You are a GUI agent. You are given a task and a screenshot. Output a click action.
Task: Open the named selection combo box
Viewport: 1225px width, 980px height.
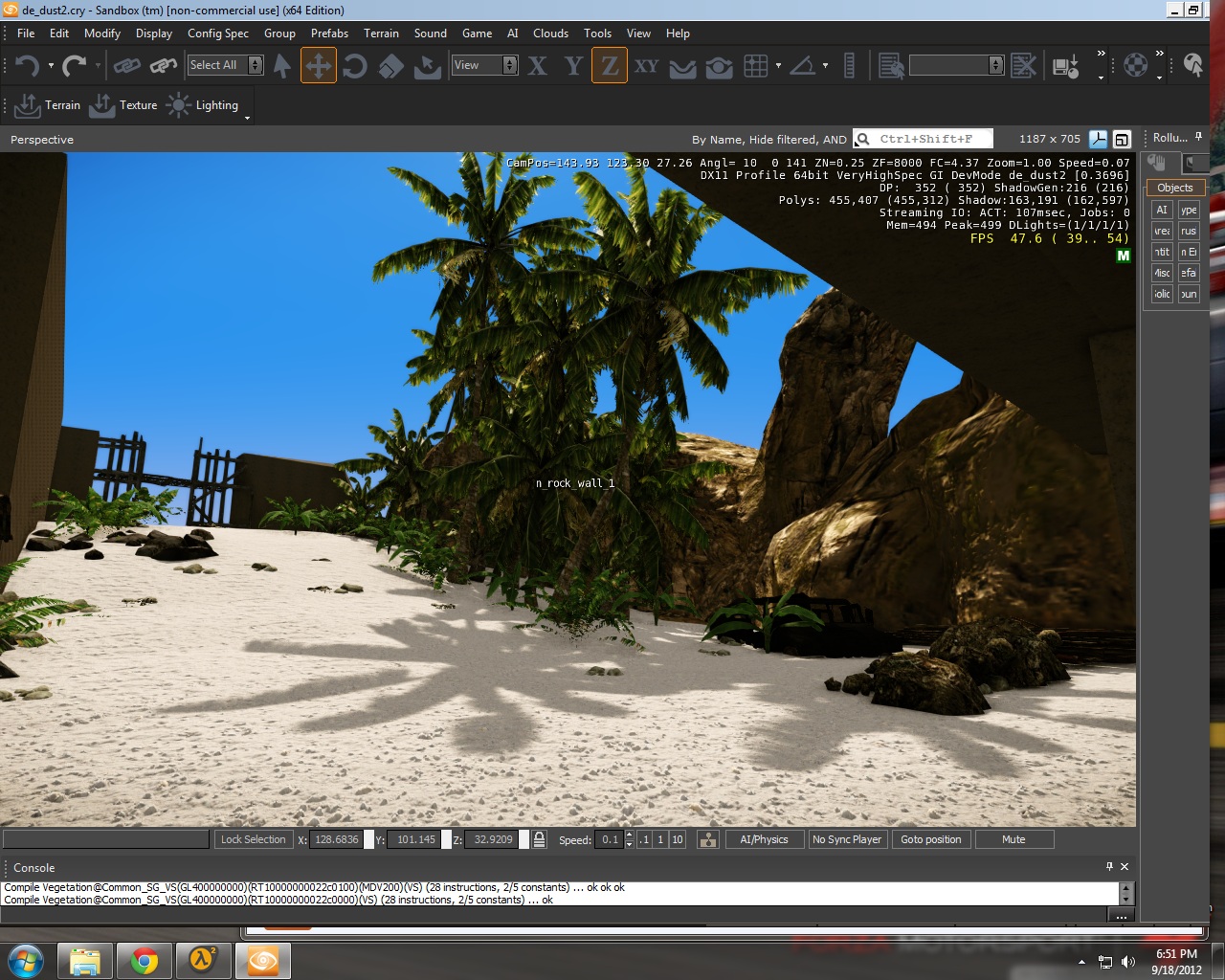[x=956, y=65]
